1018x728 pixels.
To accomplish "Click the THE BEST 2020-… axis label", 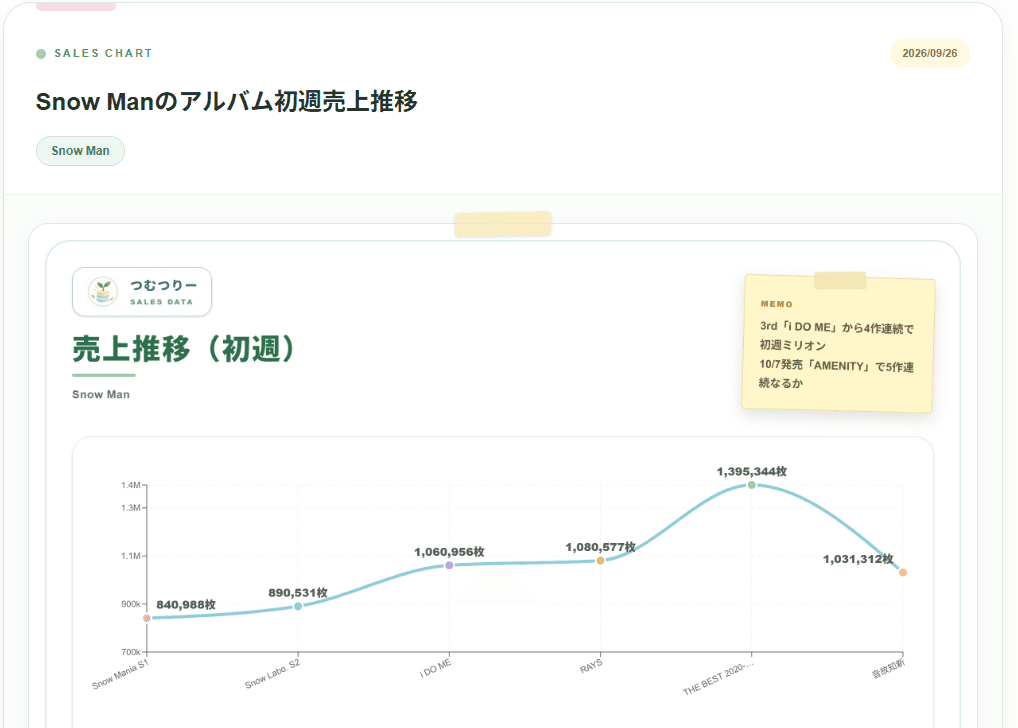I will tap(718, 677).
